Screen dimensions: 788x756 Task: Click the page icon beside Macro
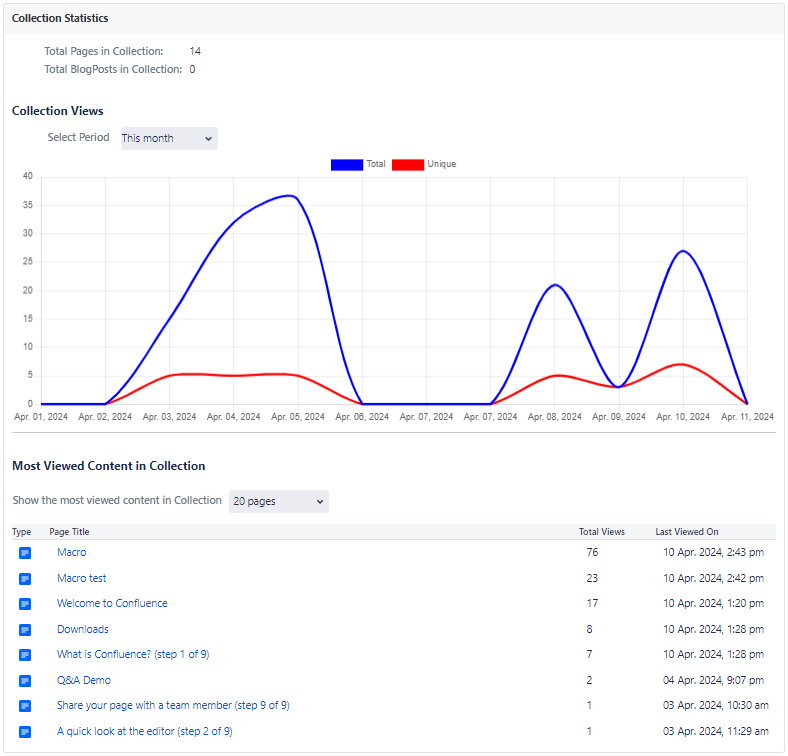tap(25, 553)
